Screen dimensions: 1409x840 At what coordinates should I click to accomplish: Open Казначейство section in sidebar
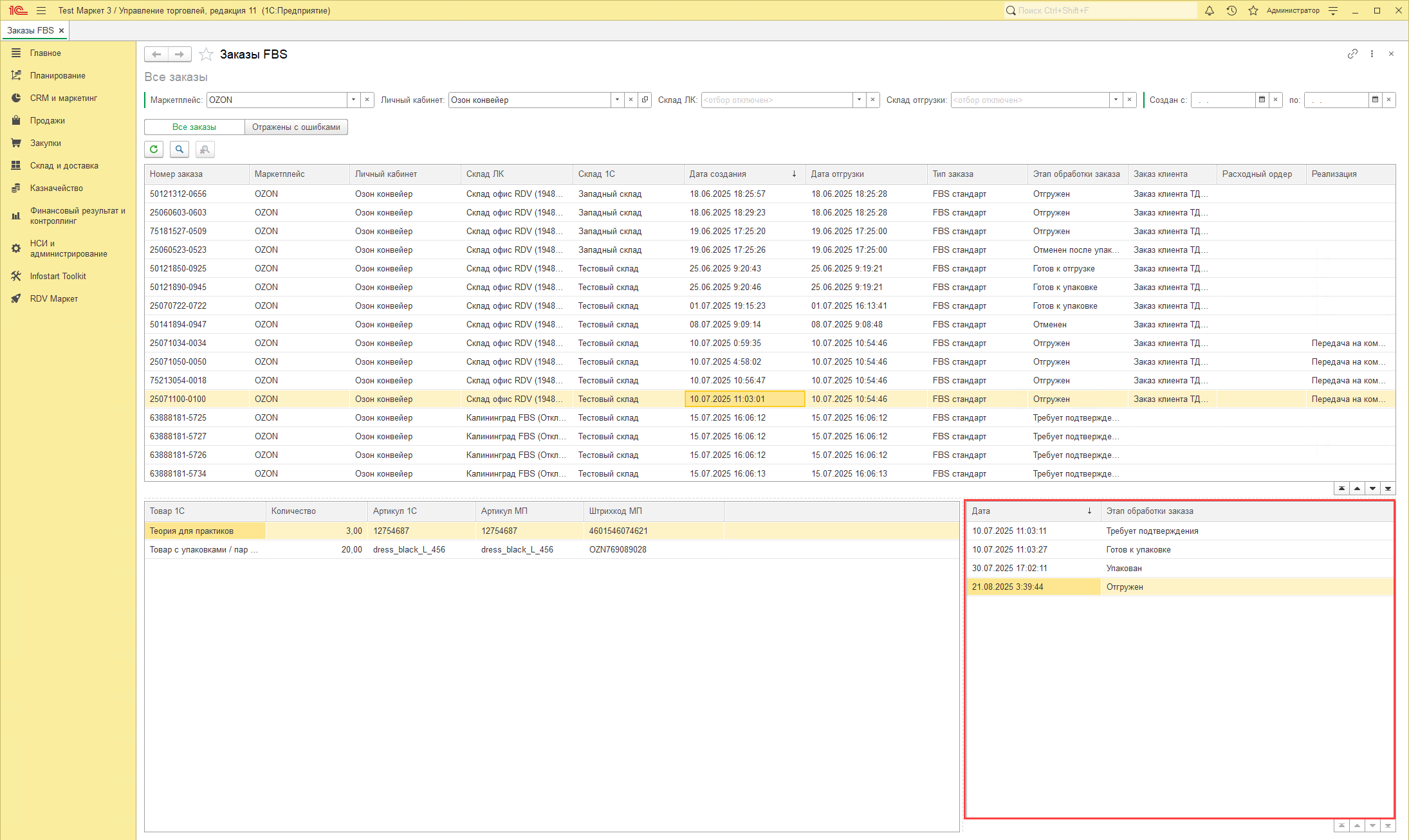tap(68, 188)
